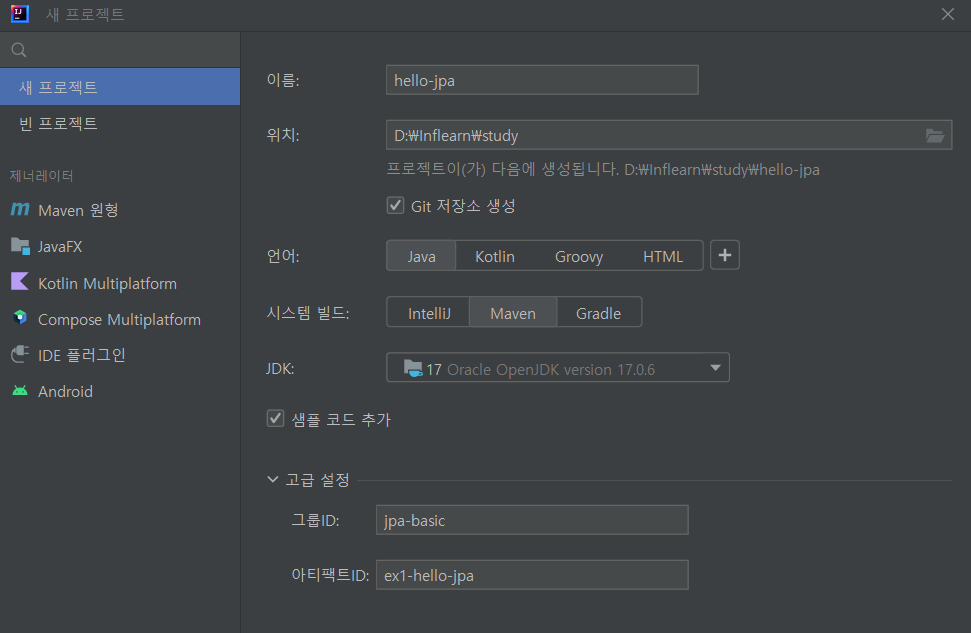Open the Android generator entry
Screen dimensions: 971x633
pos(120,391)
